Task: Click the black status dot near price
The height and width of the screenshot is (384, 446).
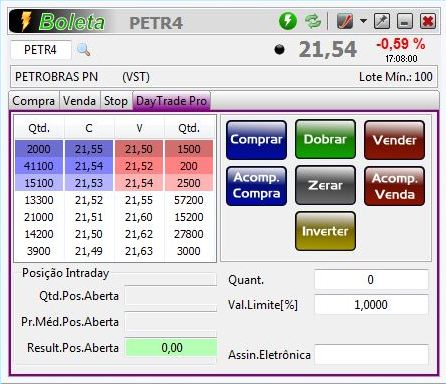Action: (279, 49)
